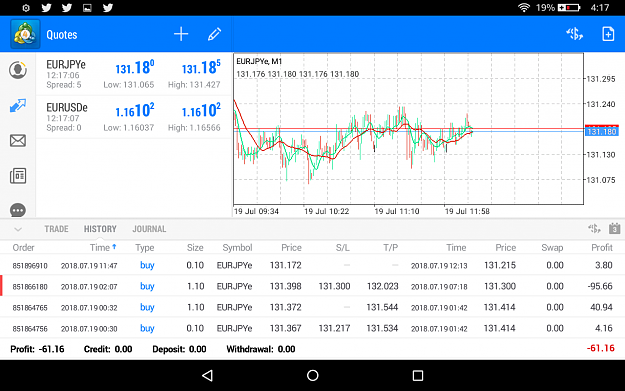The width and height of the screenshot is (625, 391).
Task: Tap battery indicator in status bar
Action: click(x=569, y=8)
